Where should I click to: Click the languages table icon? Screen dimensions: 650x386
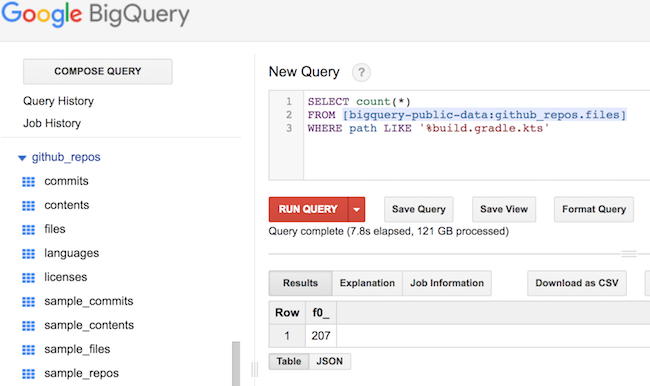tap(28, 254)
